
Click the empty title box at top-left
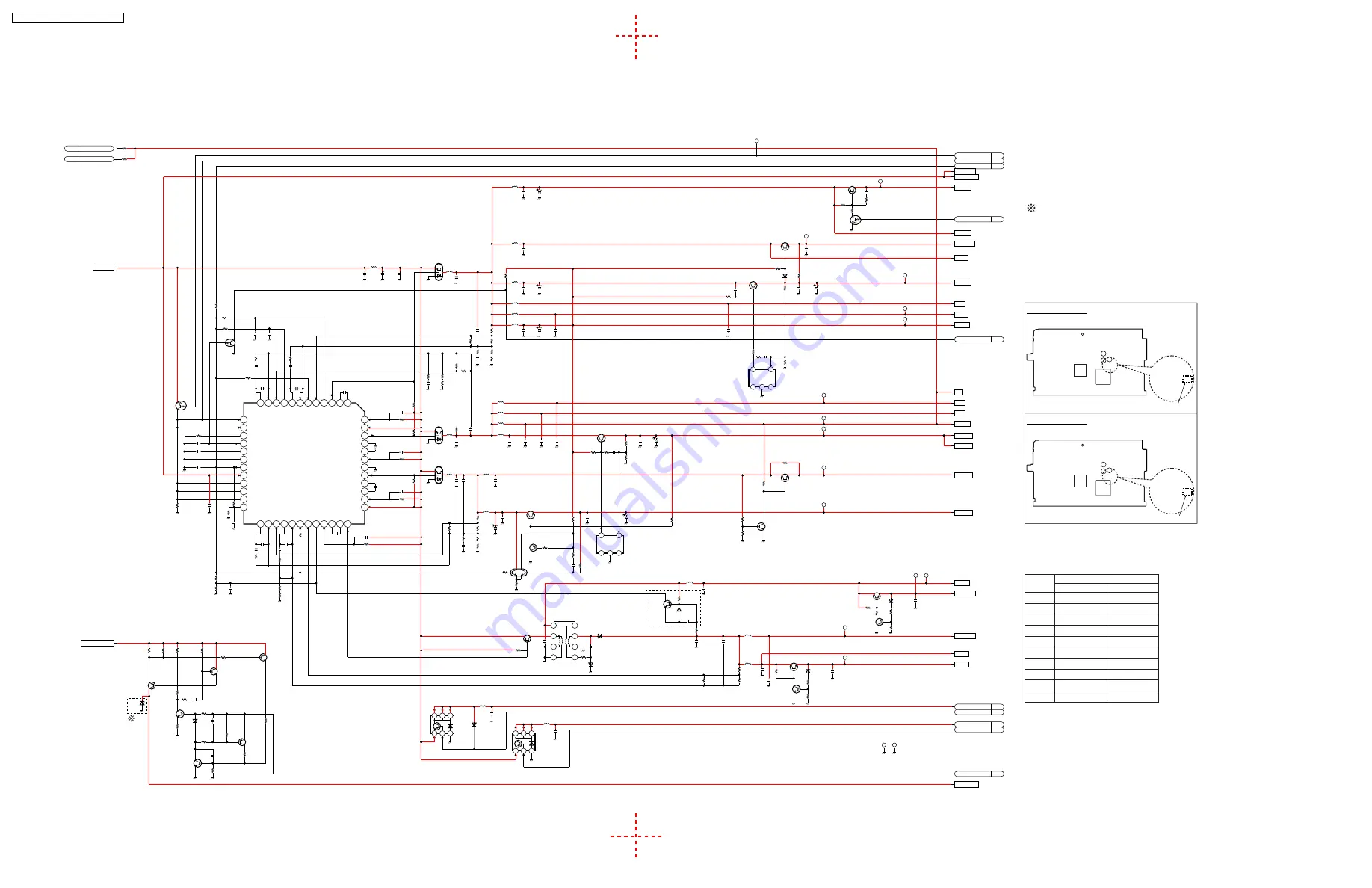pos(68,18)
